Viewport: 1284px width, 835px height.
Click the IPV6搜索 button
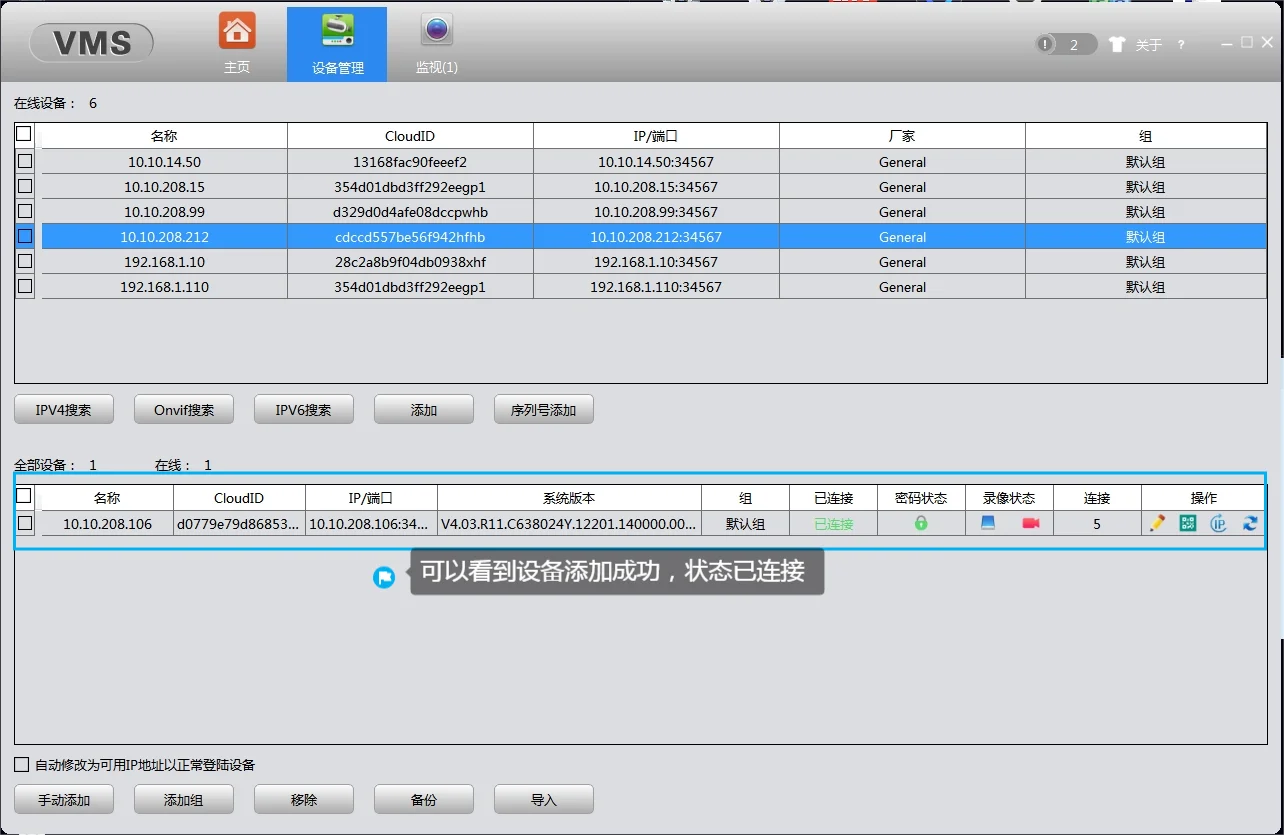pyautogui.click(x=304, y=410)
